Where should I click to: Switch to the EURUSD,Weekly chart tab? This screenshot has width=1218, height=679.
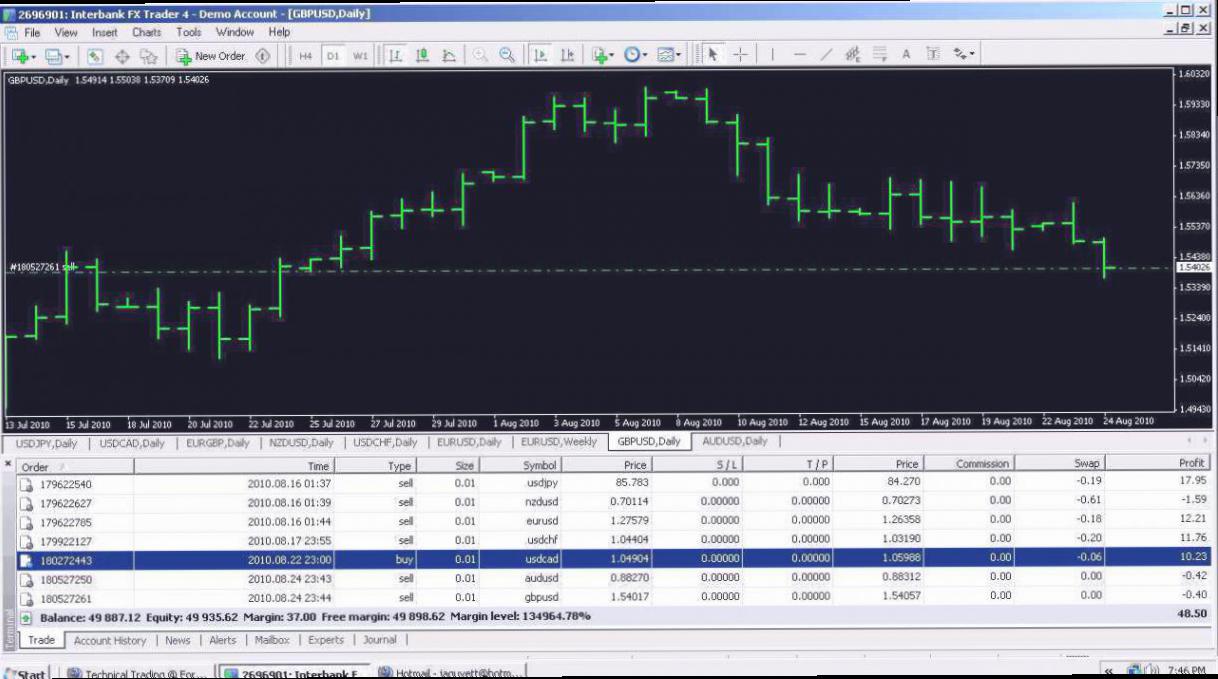[559, 441]
